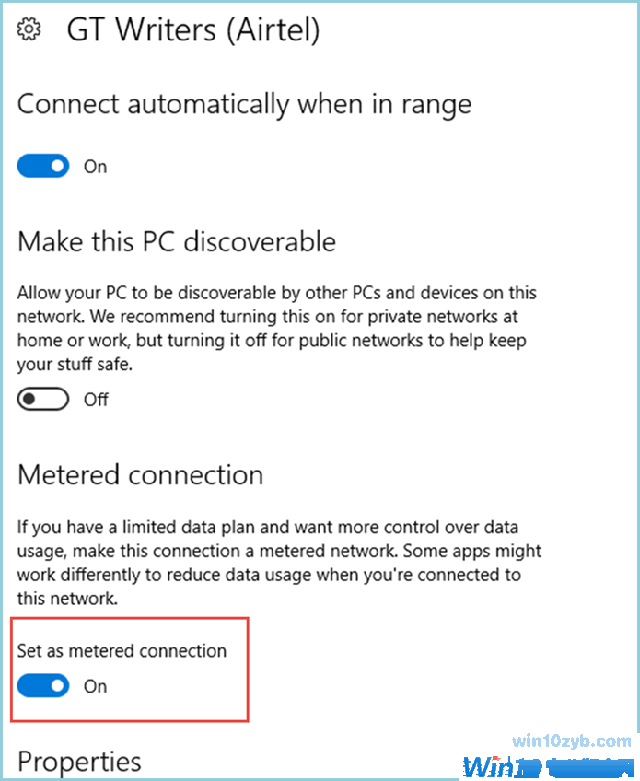640x781 pixels.
Task: Click the 'Connect automatically when in range' heading
Action: (x=244, y=103)
